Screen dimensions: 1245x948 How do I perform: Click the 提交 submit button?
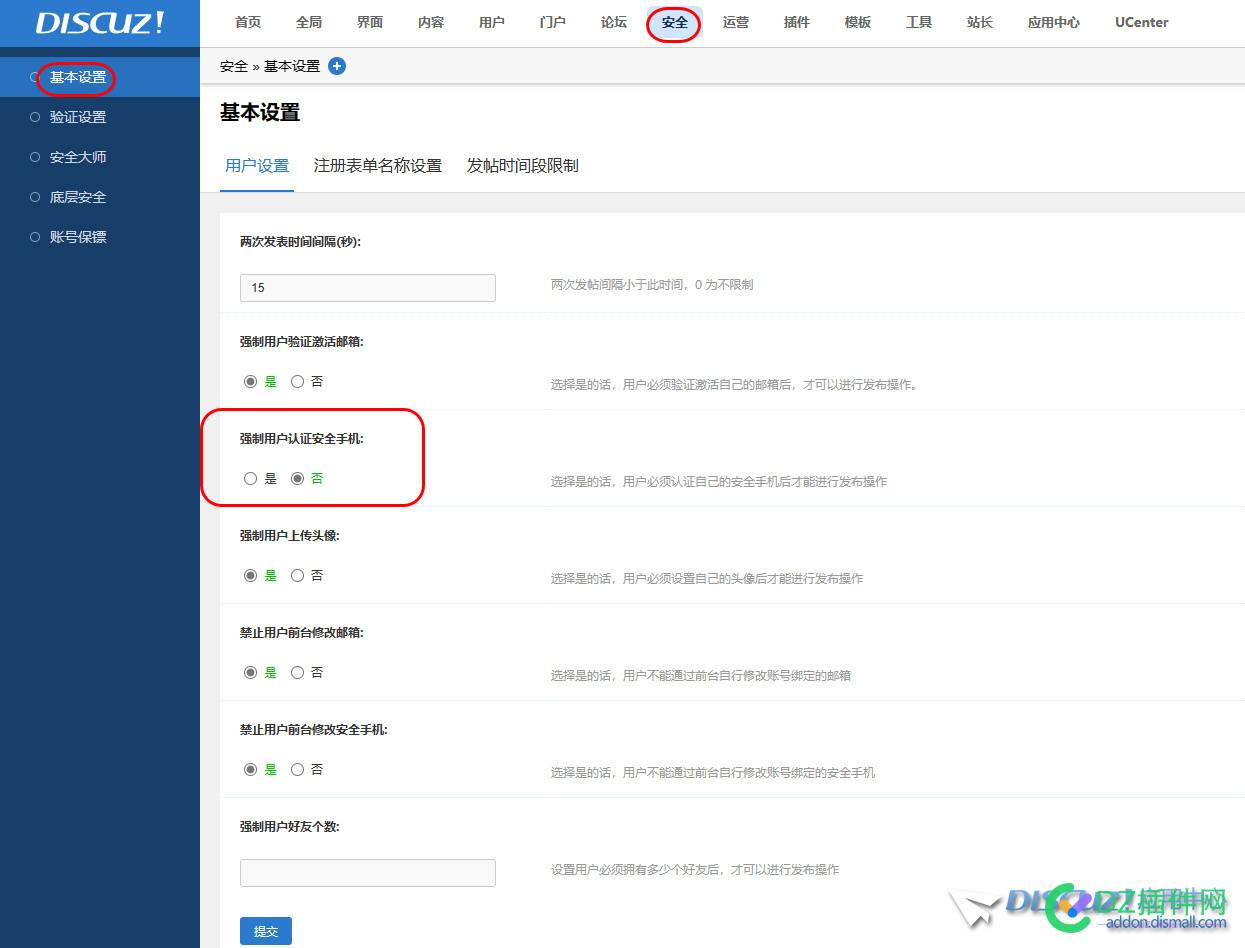tap(265, 930)
